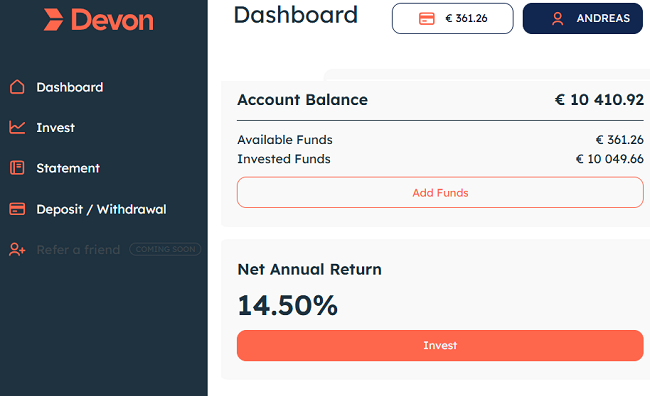
Task: Select Deposit / Withdrawal in sidebar
Action: [101, 209]
